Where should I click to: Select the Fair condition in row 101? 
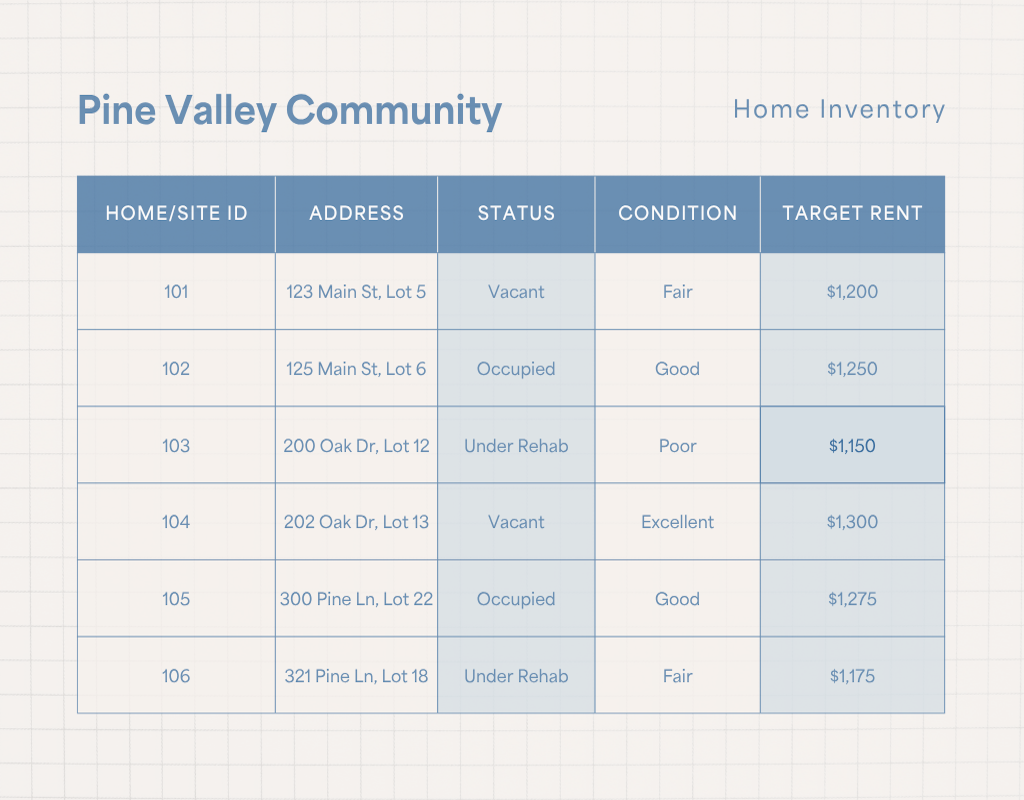point(677,291)
